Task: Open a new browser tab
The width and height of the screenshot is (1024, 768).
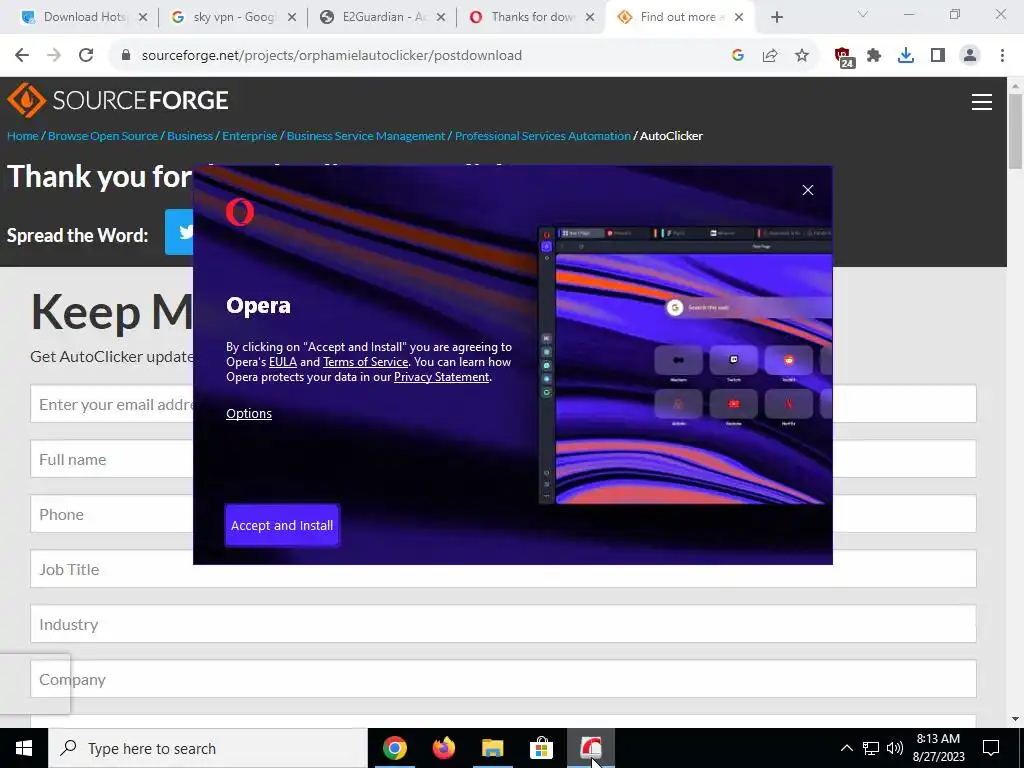Action: (x=776, y=17)
